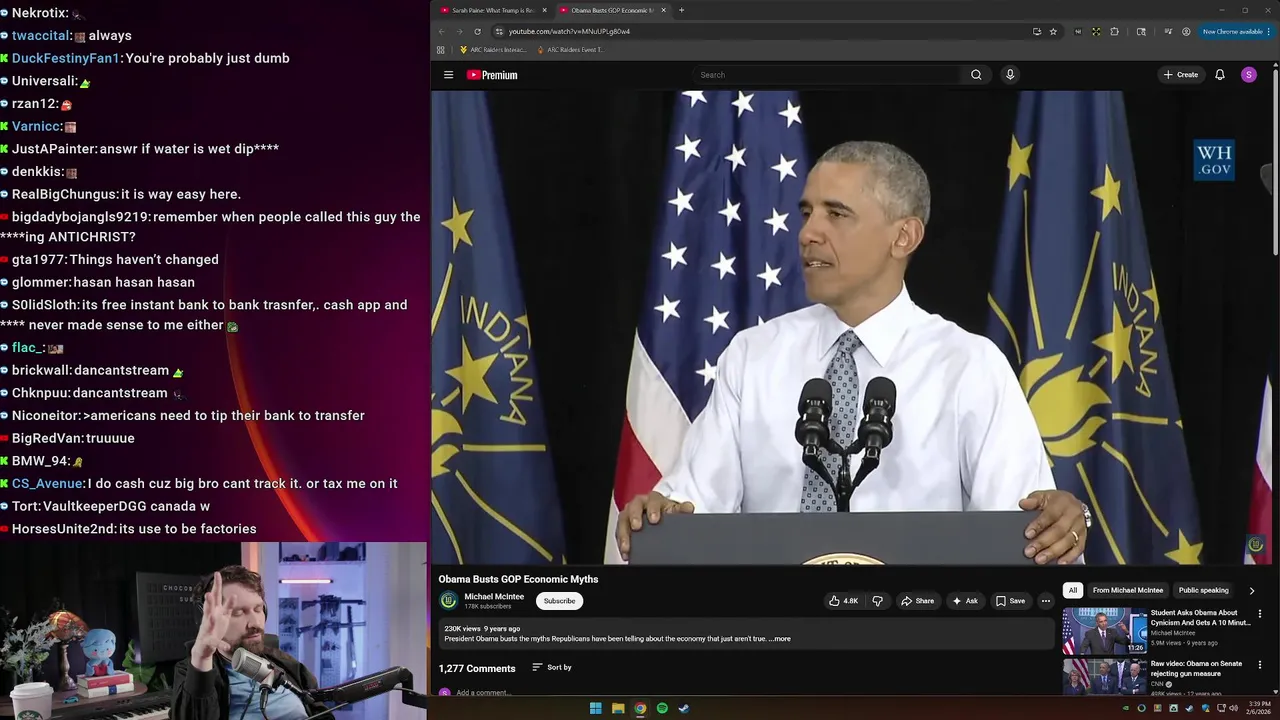Viewport: 1280px width, 720px height.
Task: Bookmark this page with the star icon
Action: (1053, 31)
